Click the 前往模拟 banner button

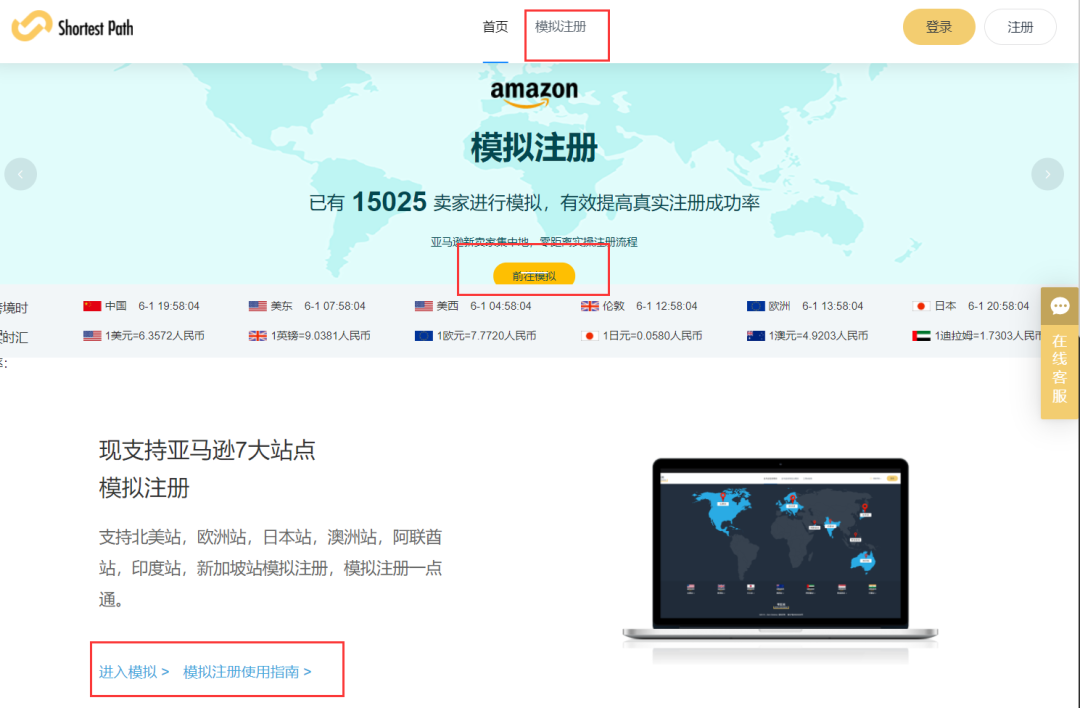534,274
